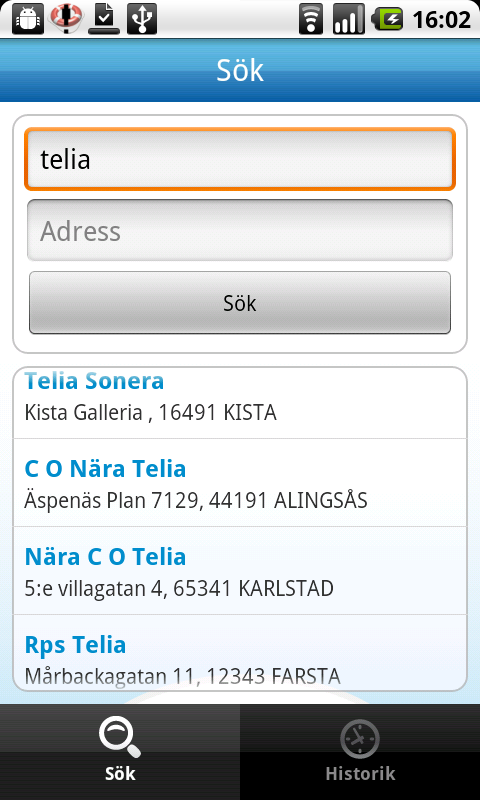
Task: Open the Nära C O Telia result
Action: point(240,570)
